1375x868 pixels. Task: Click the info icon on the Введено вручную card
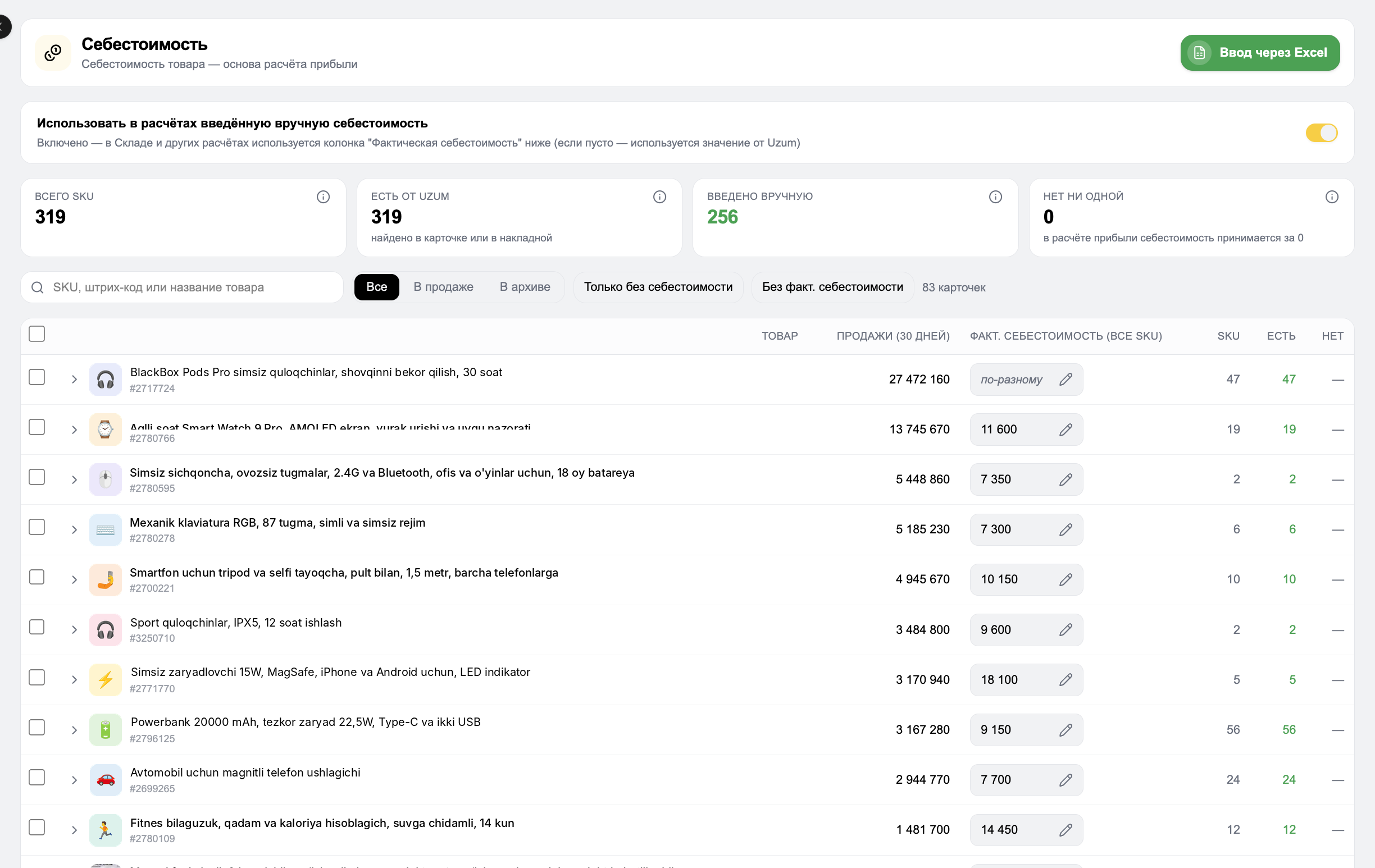(x=995, y=197)
